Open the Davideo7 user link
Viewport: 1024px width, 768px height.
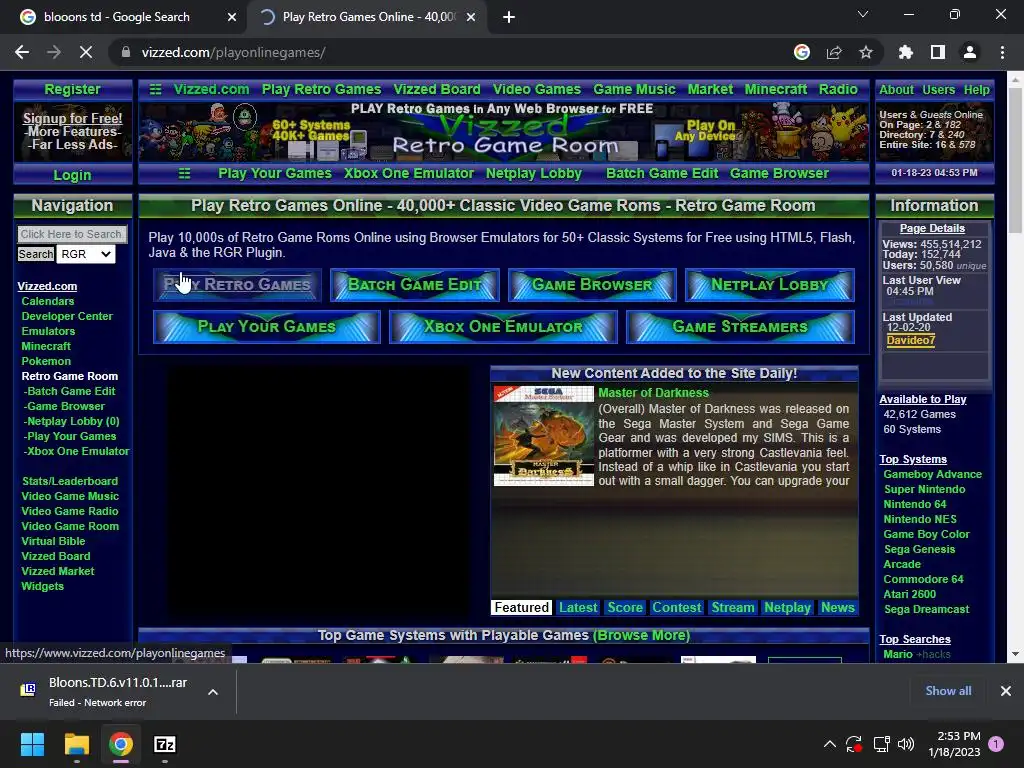[910, 340]
